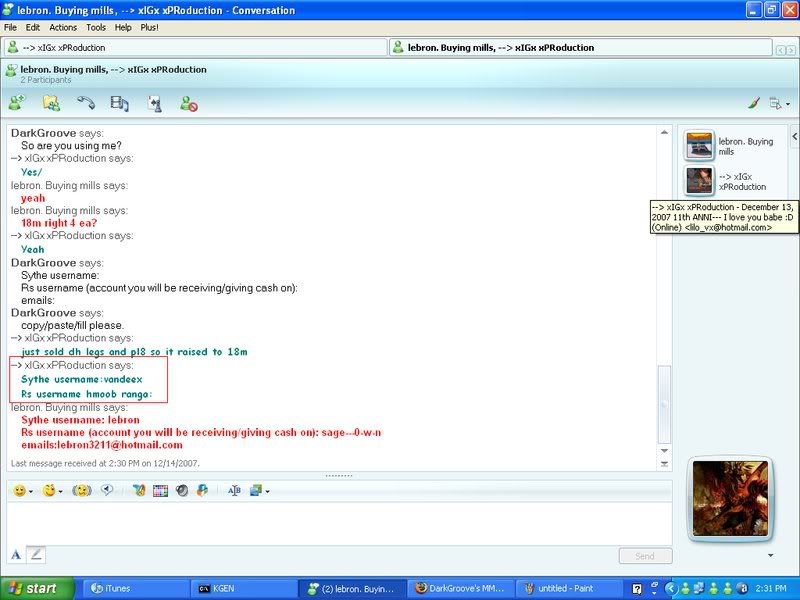Screen dimensions: 800x600
Task: Click xIGx xPRoduction participant picture
Action: (x=699, y=181)
